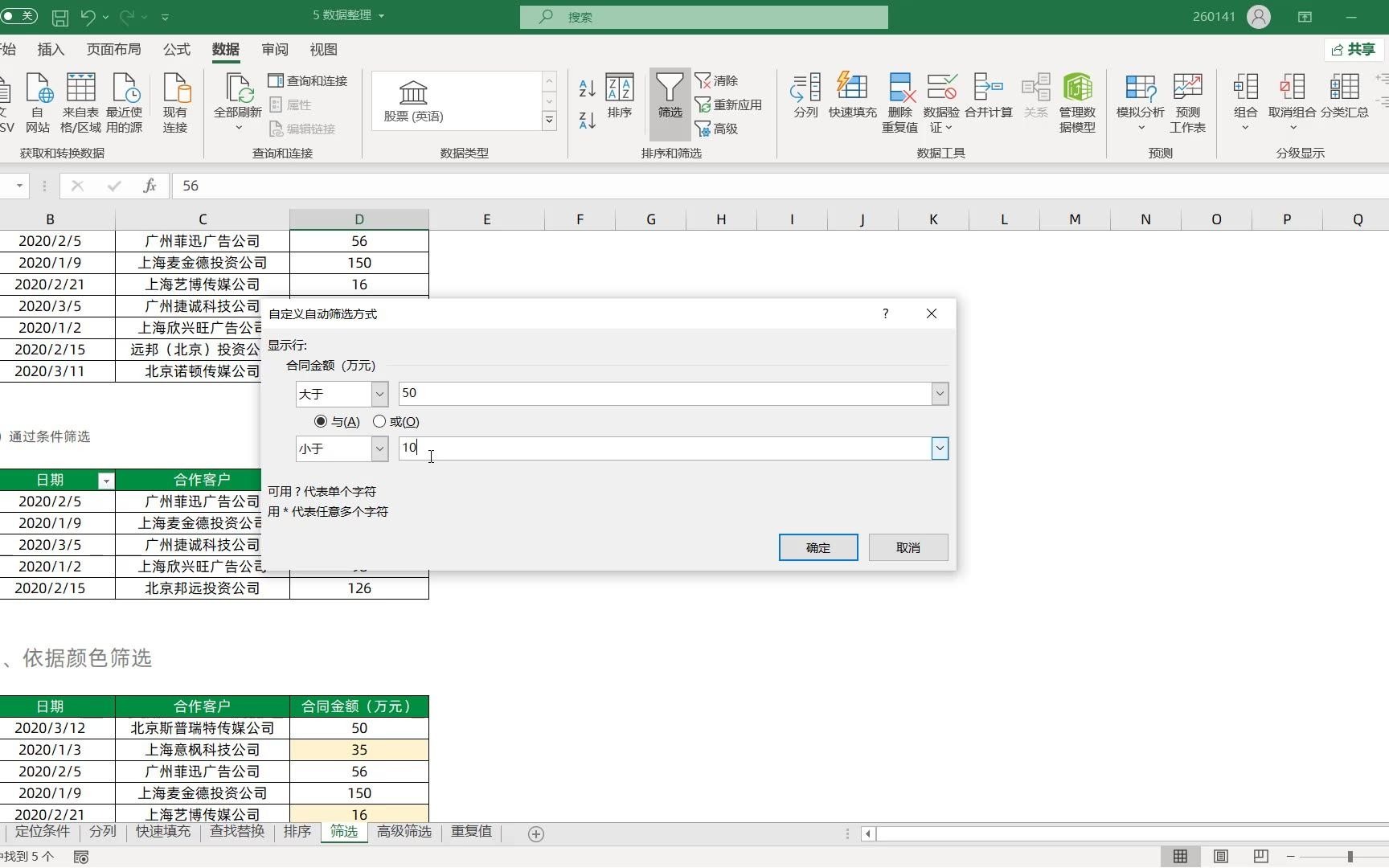The height and width of the screenshot is (868, 1389).
Task: Clear filter (清除) icon
Action: [x=716, y=80]
